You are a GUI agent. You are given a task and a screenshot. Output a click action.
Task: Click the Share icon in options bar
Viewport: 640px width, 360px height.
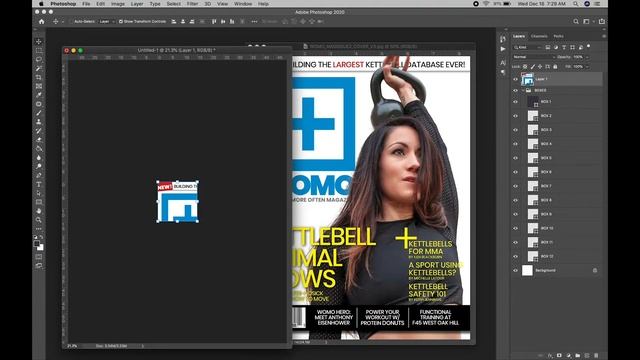pyautogui.click(x=602, y=22)
